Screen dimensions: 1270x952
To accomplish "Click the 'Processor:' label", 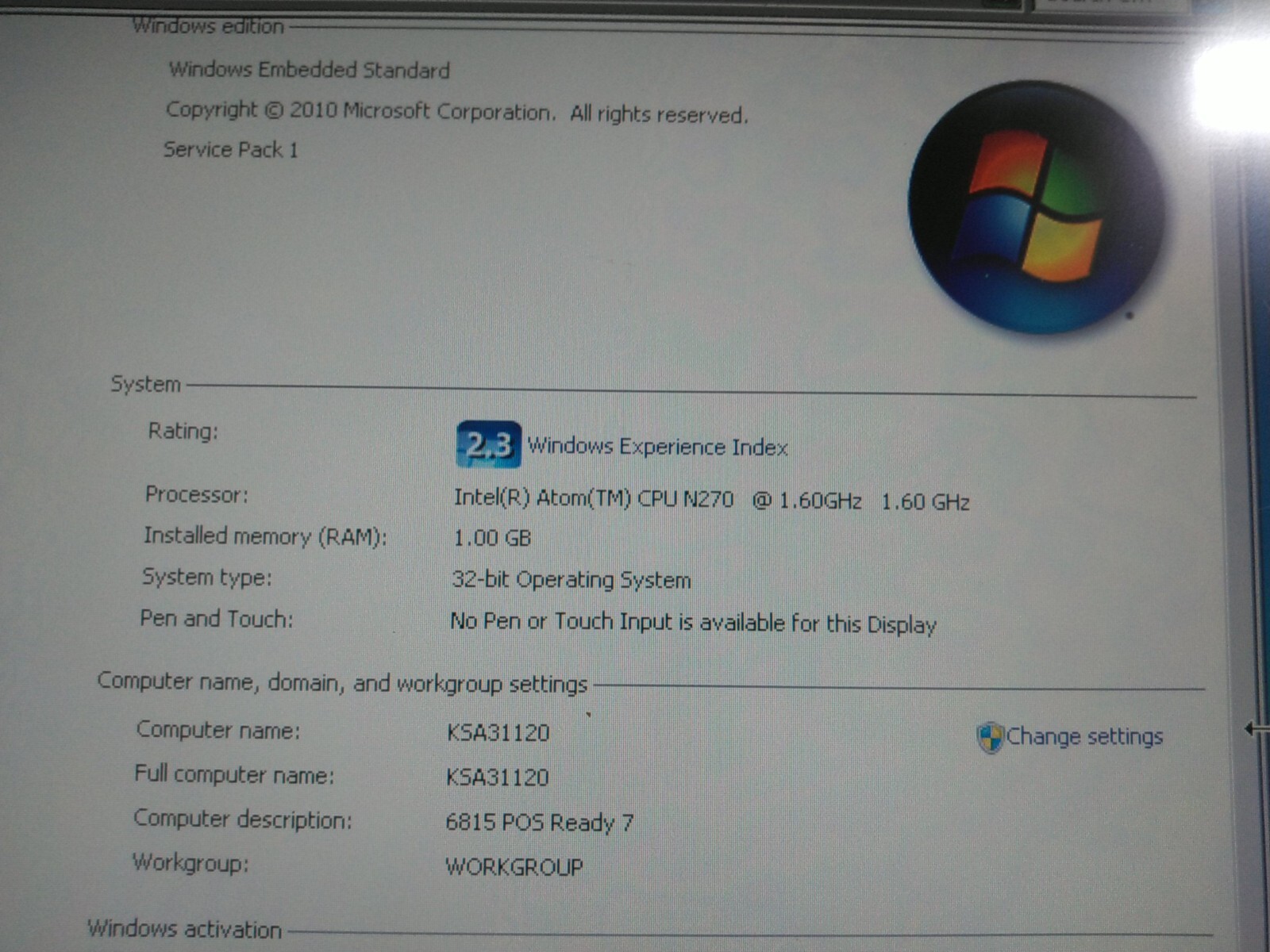I will 196,494.
